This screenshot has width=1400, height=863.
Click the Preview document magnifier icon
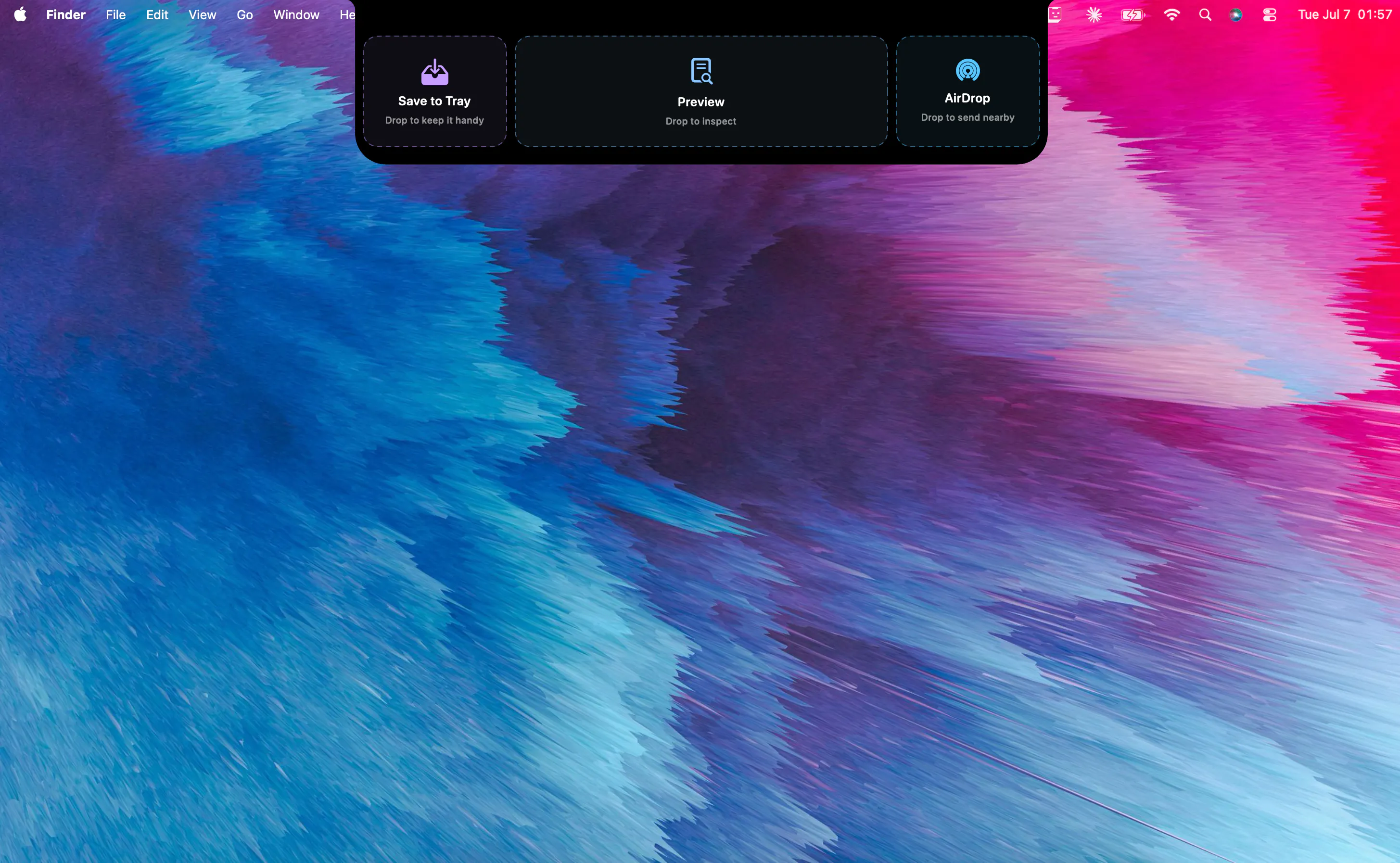point(701,71)
